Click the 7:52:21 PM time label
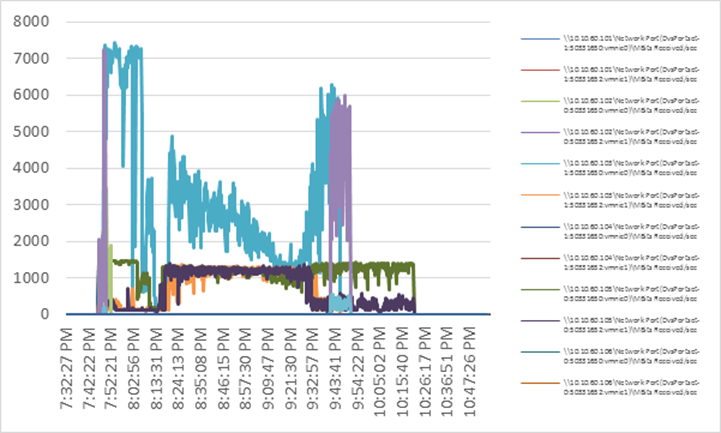 (111, 368)
